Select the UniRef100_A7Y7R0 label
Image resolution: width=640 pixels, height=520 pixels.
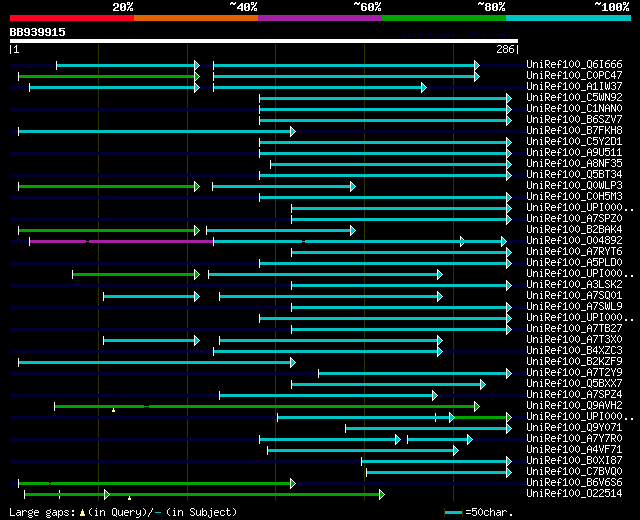tap(574, 439)
